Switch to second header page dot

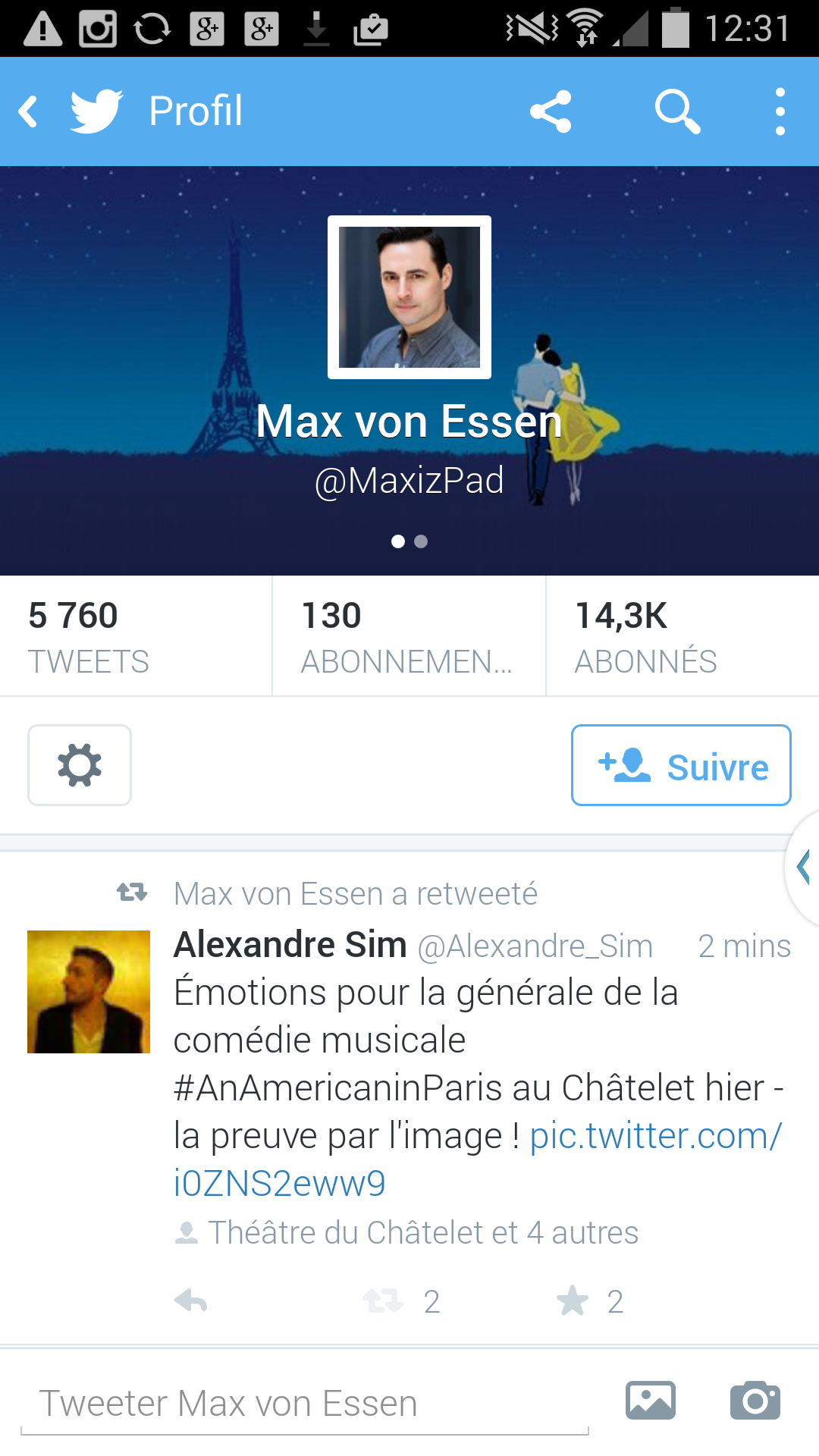(421, 541)
